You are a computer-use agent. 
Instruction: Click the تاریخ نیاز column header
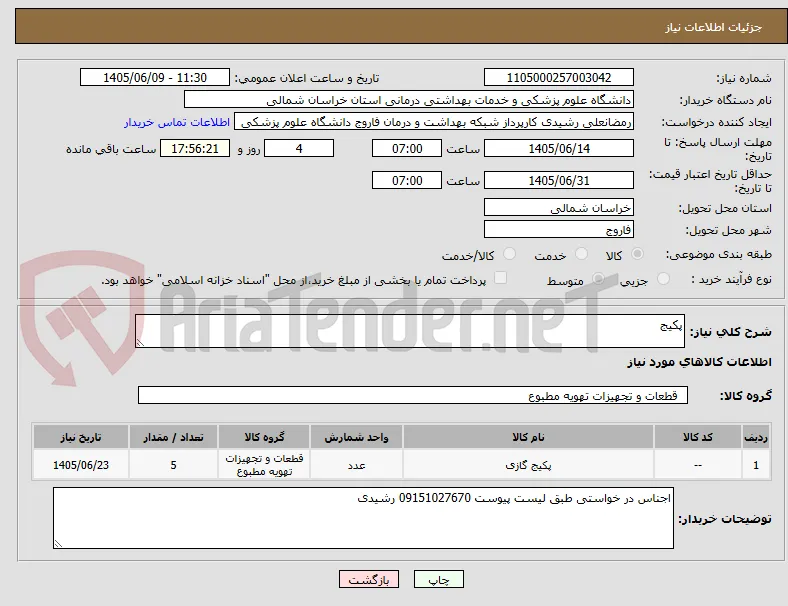(81, 437)
